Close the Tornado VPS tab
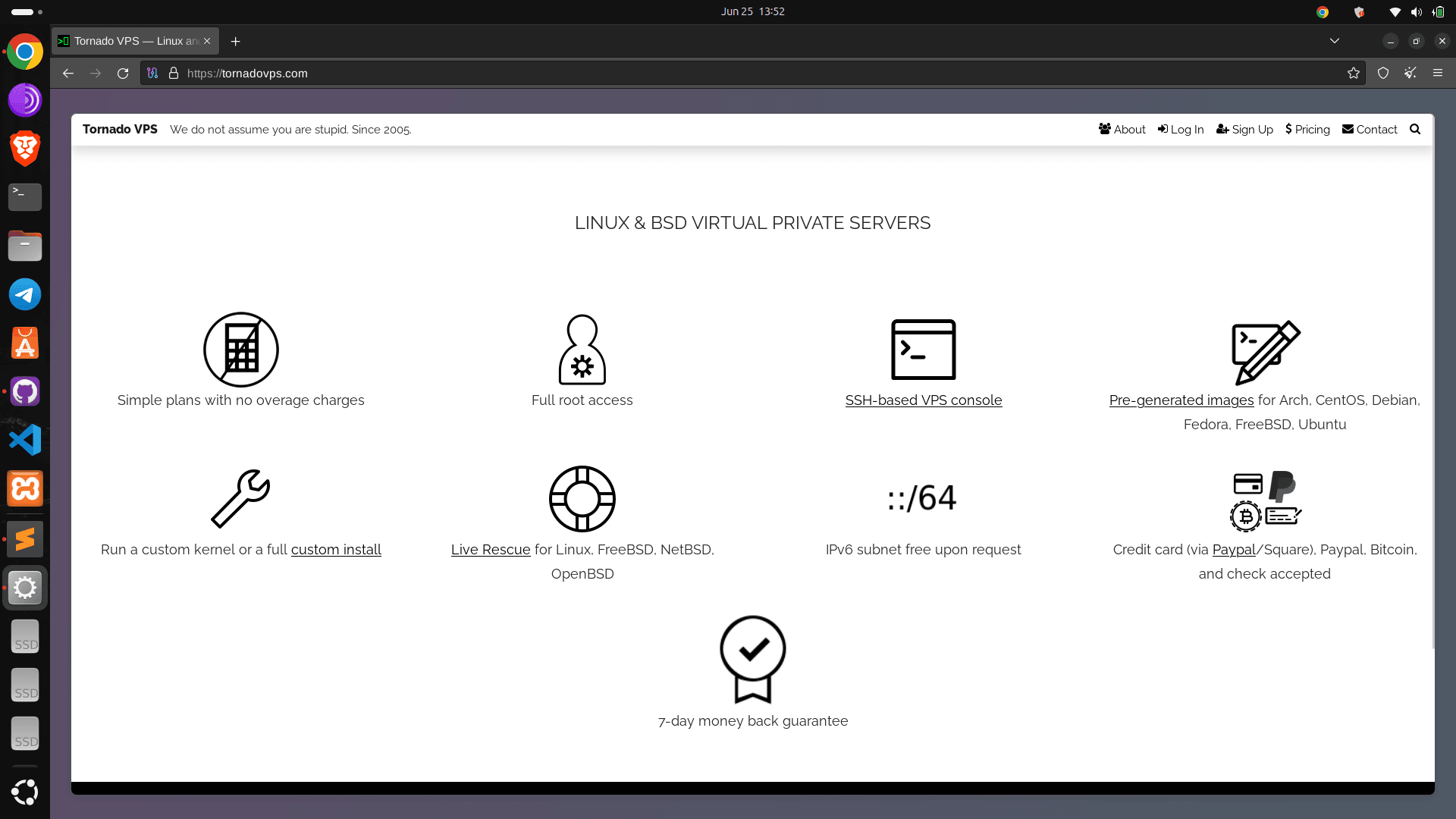This screenshot has width=1456, height=819. point(207,41)
